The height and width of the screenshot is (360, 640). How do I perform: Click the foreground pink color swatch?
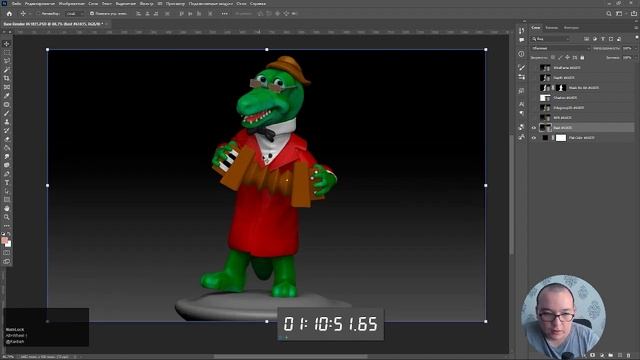[4, 240]
